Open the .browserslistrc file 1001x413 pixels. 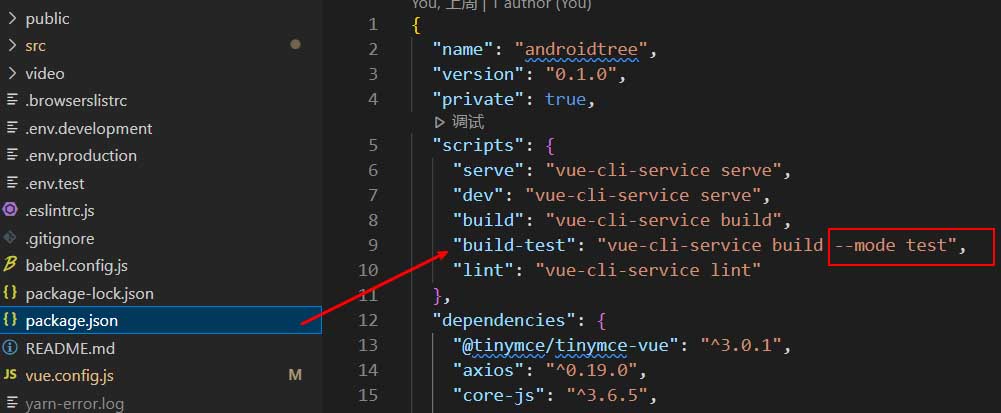tap(76, 100)
